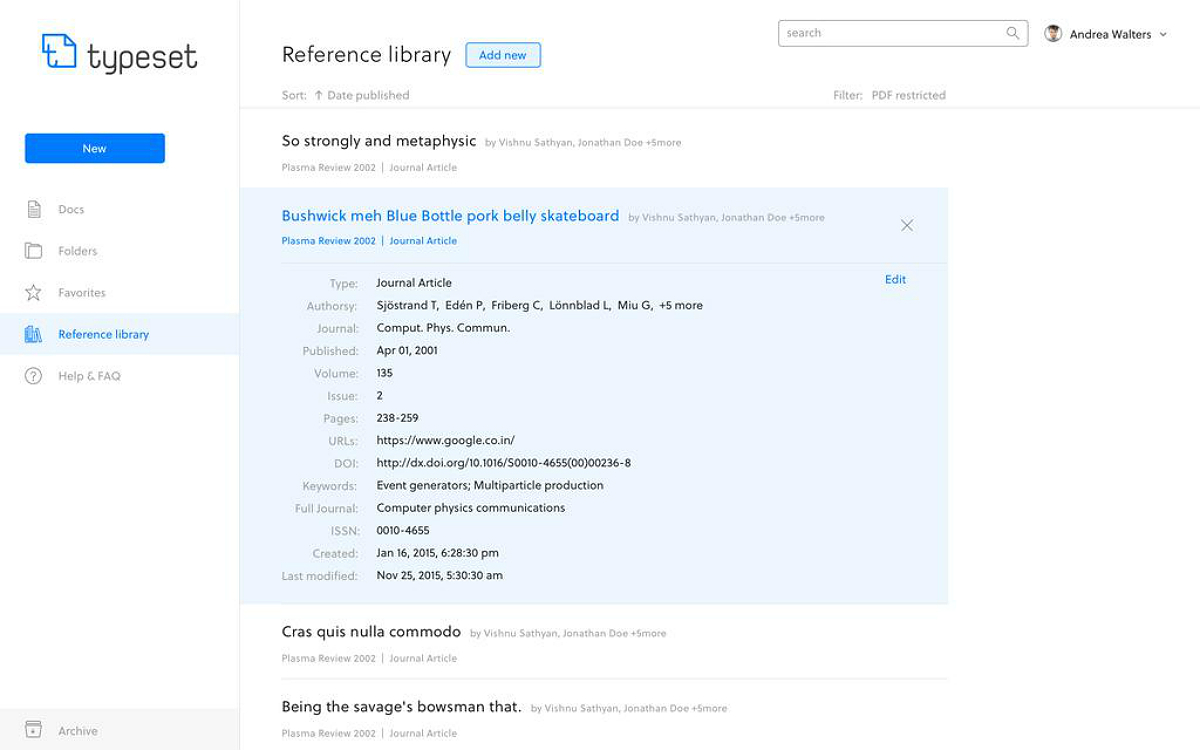This screenshot has height=750, width=1200.
Task: Open the Docs section icon
Action: tap(33, 208)
